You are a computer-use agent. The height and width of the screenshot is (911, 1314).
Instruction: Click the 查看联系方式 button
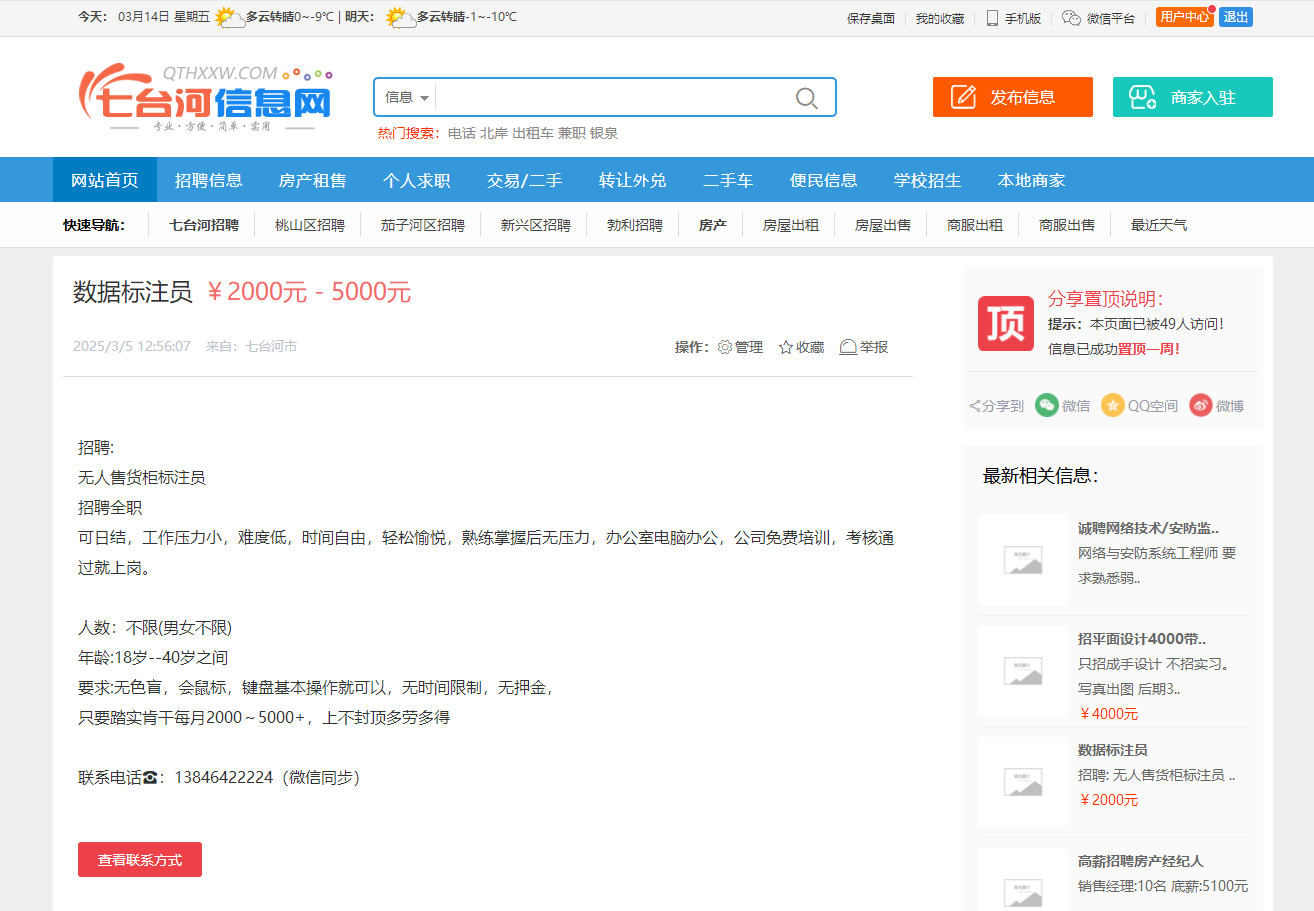(x=140, y=860)
